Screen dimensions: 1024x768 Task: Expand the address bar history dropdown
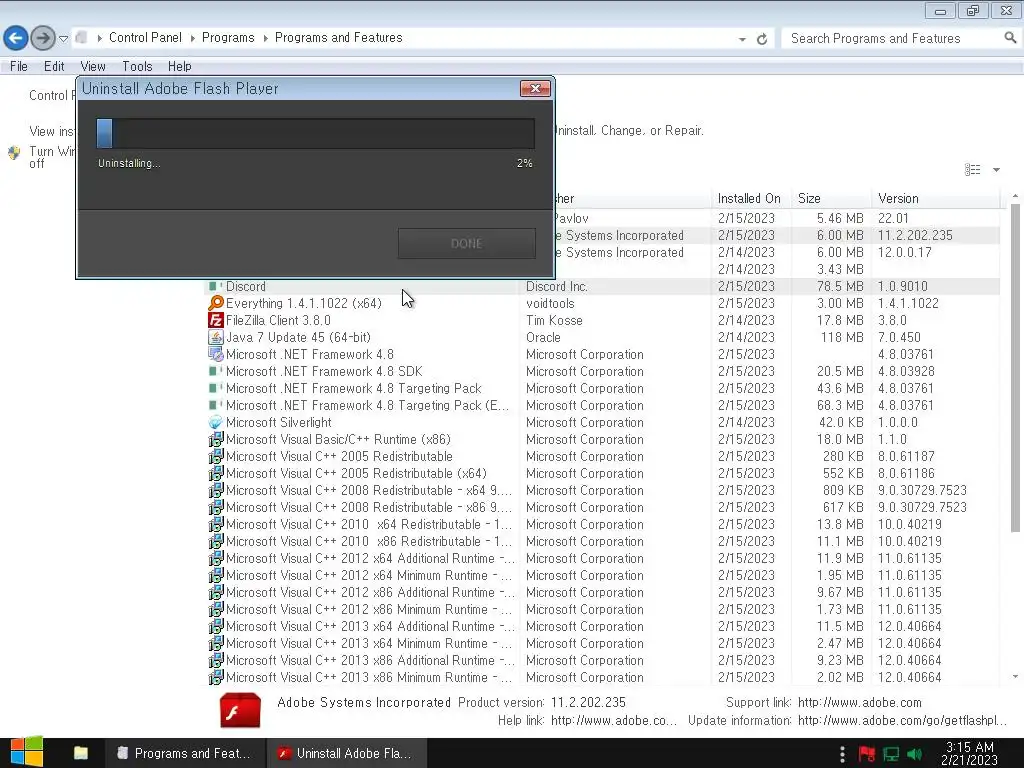(x=742, y=39)
